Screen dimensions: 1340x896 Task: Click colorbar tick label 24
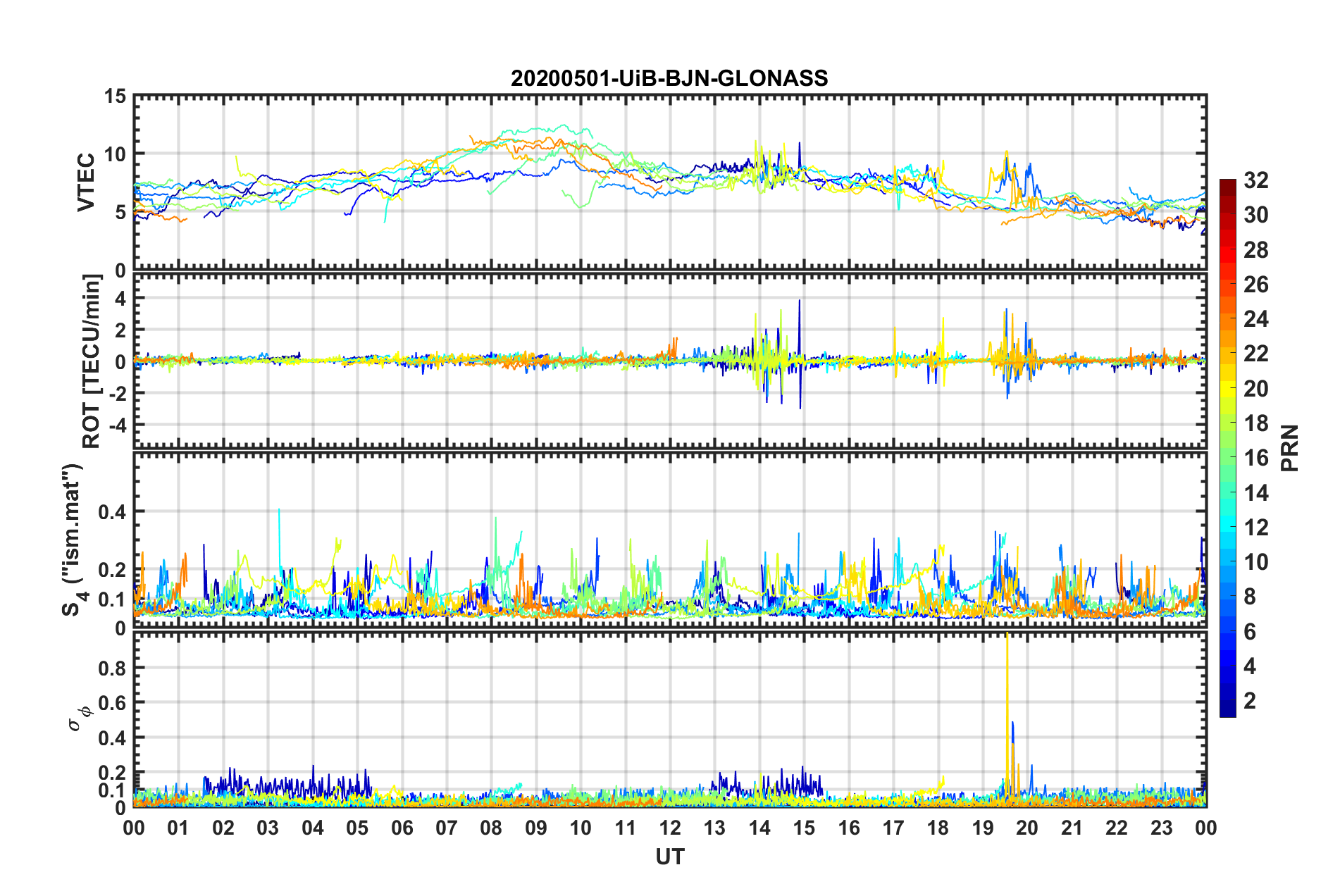[1255, 319]
